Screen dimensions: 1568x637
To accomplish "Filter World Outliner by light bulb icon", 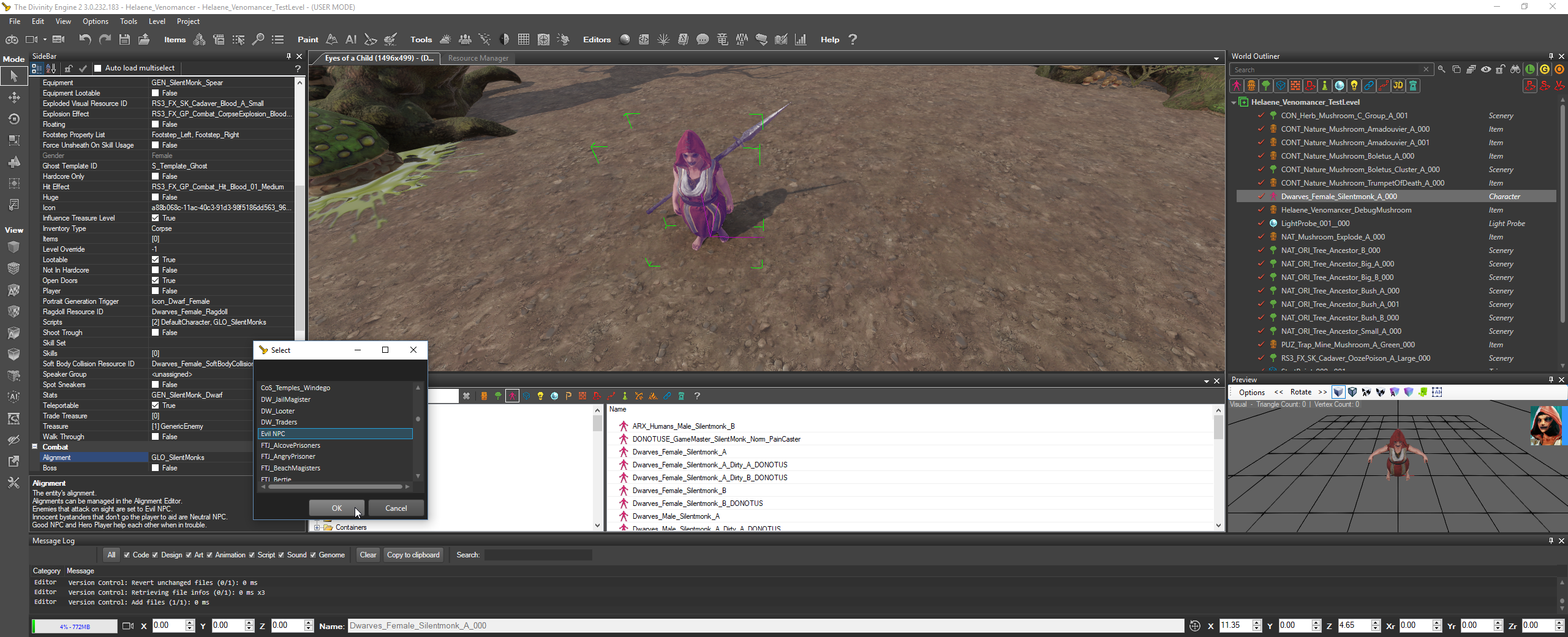I will pos(1354,86).
